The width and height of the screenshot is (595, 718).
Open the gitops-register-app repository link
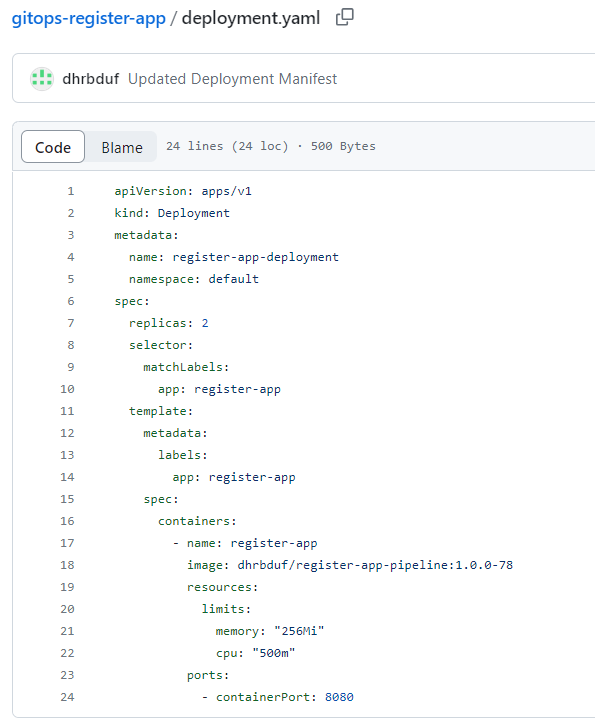[88, 18]
